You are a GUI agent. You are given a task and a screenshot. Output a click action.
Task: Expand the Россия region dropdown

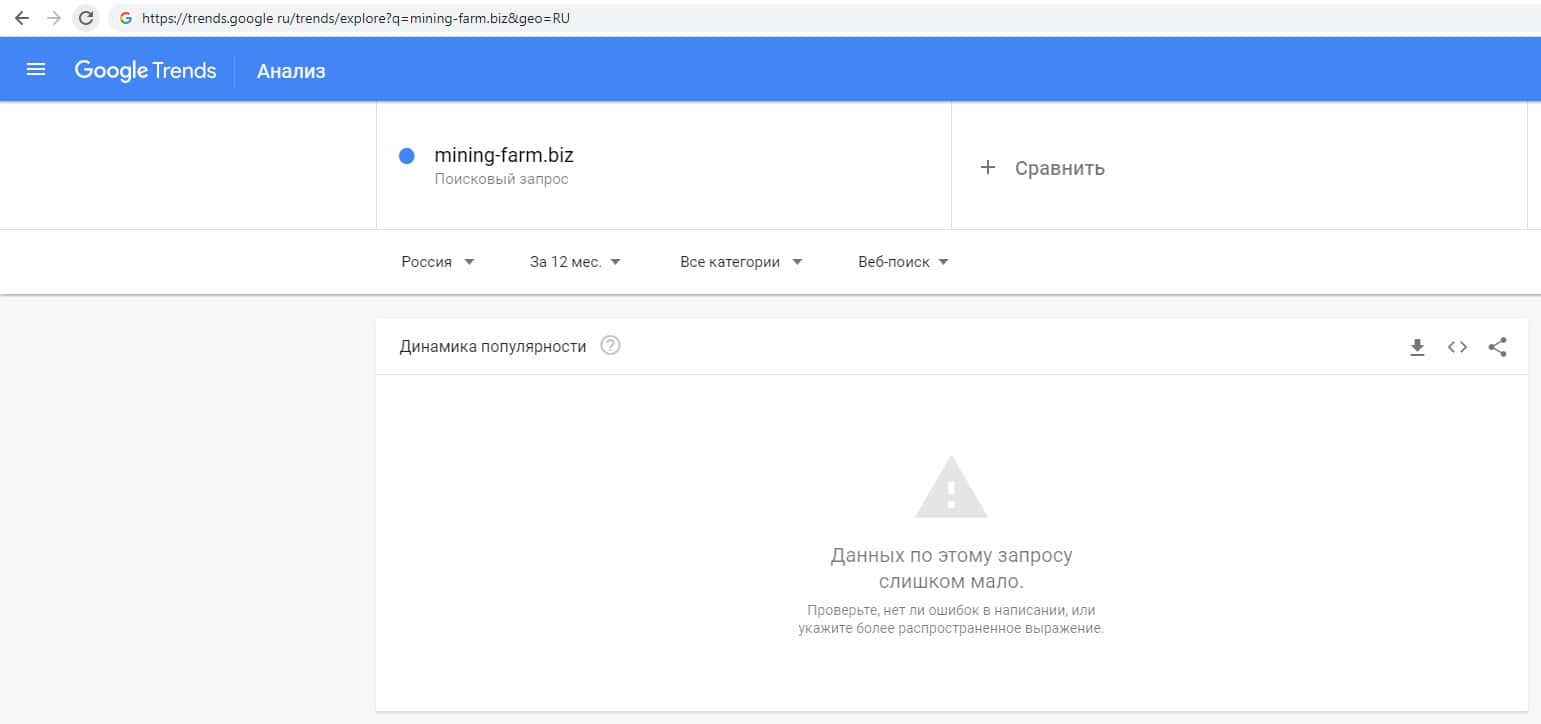[x=438, y=262]
